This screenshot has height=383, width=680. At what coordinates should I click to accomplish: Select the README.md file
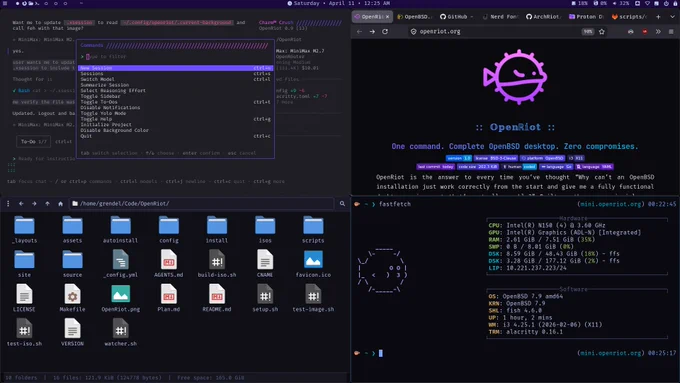click(217, 298)
